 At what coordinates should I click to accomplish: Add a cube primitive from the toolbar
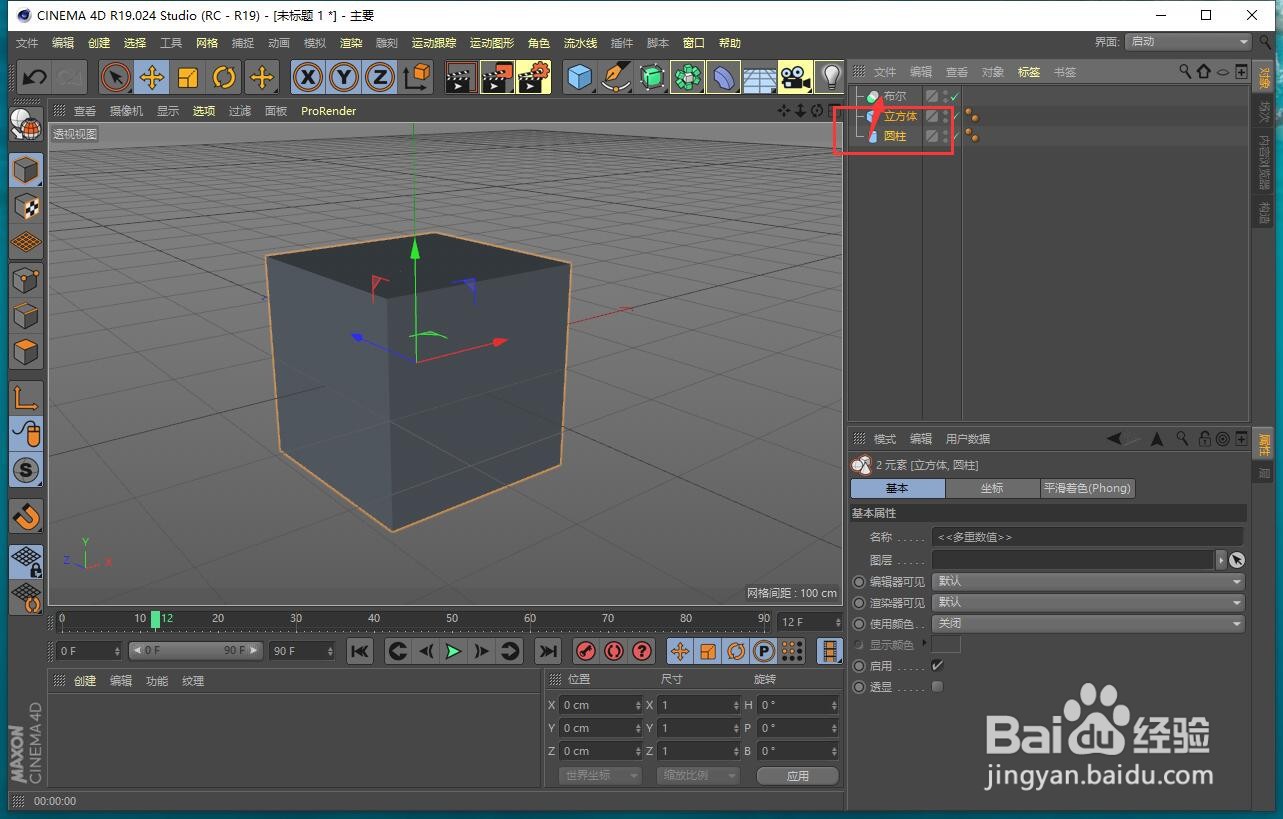[579, 77]
